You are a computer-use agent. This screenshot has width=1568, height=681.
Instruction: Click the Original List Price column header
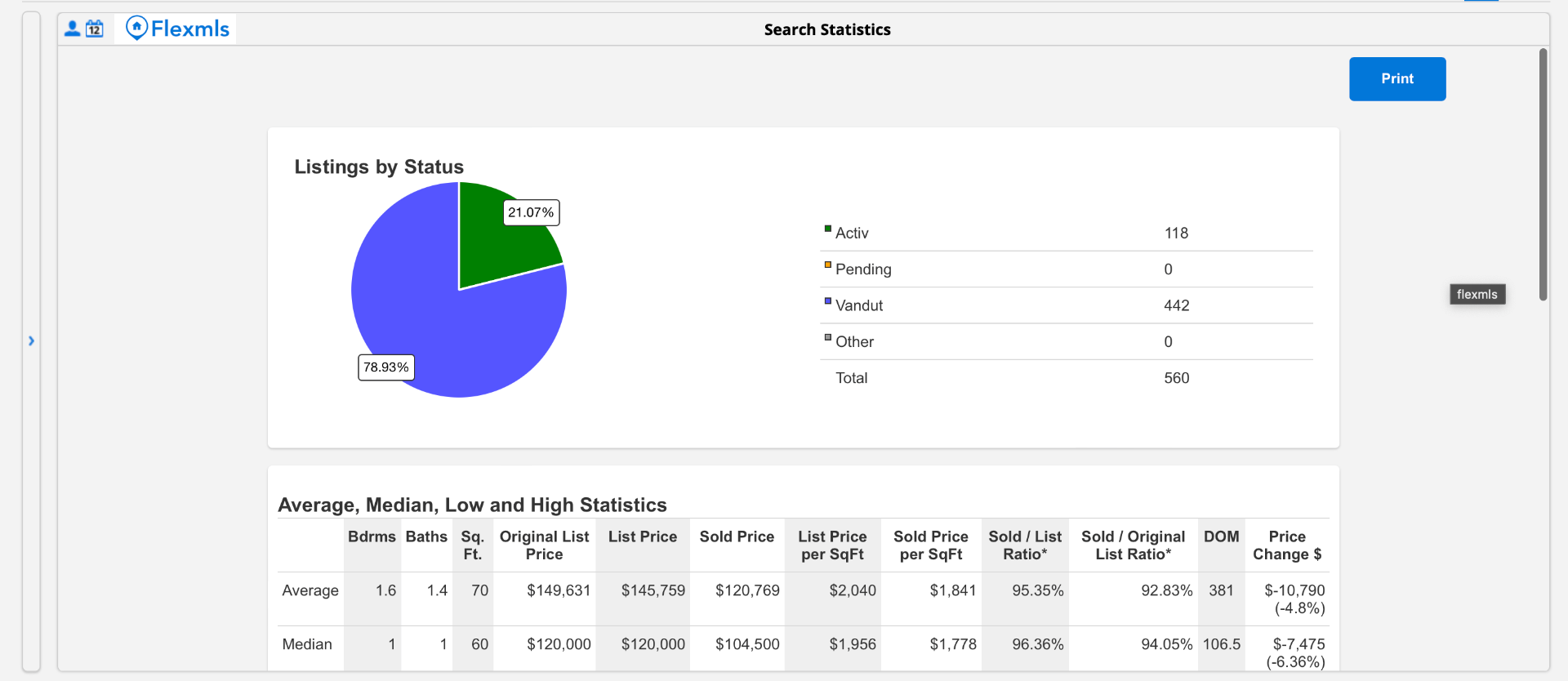pos(544,545)
